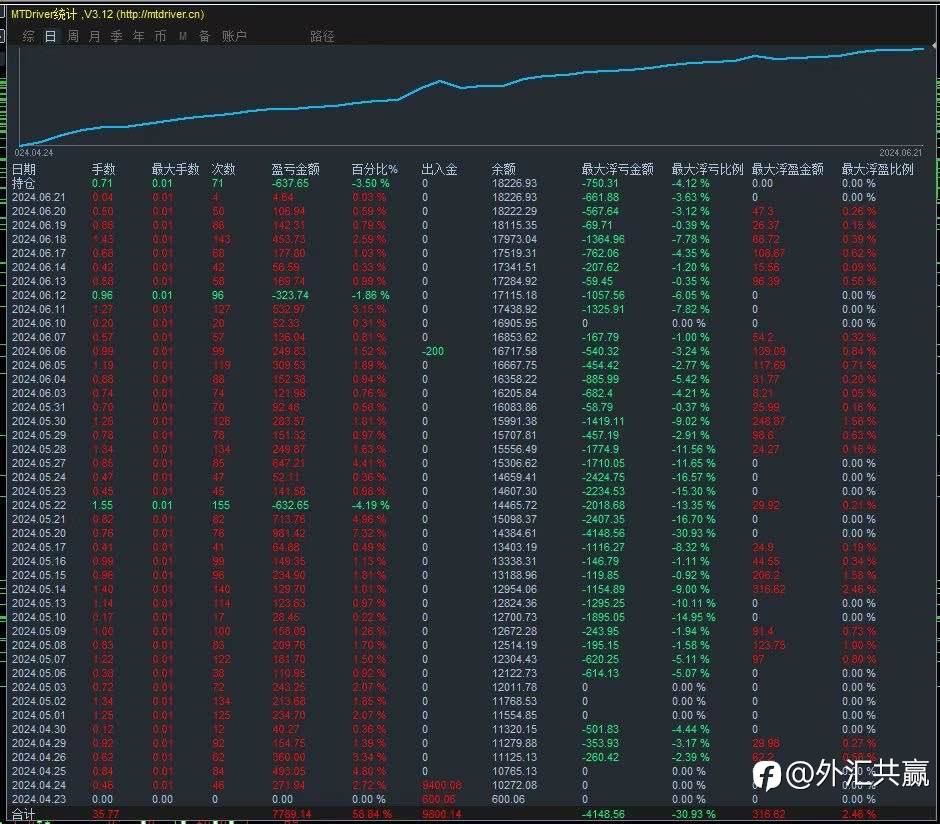Click the 手数 column header
This screenshot has height=824, width=940.
pos(103,170)
